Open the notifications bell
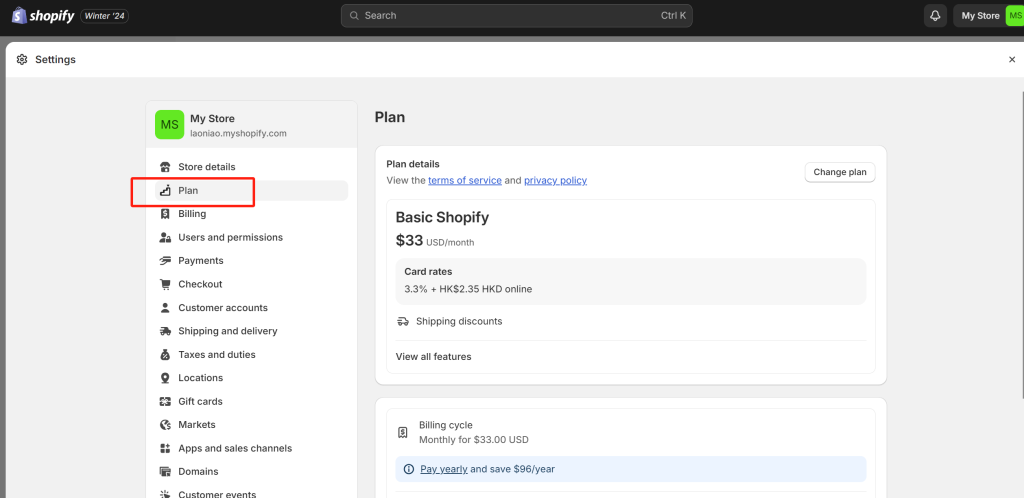The height and width of the screenshot is (498, 1024). (935, 16)
